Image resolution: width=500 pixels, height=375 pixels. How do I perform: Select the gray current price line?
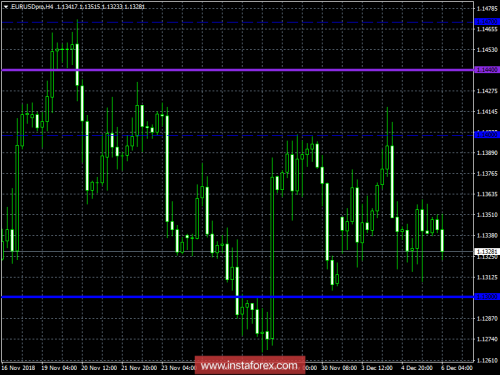(237, 251)
